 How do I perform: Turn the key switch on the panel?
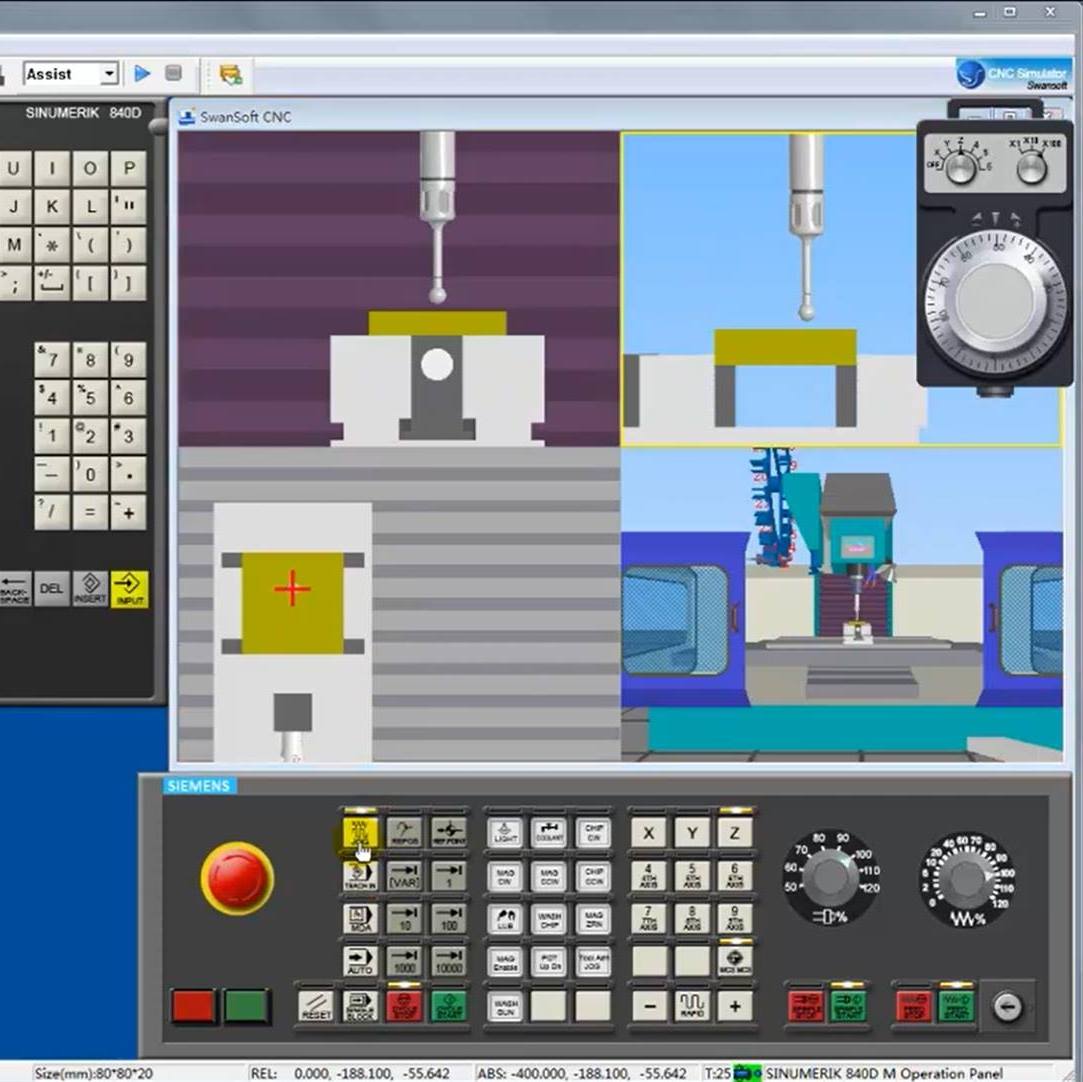[1007, 1007]
